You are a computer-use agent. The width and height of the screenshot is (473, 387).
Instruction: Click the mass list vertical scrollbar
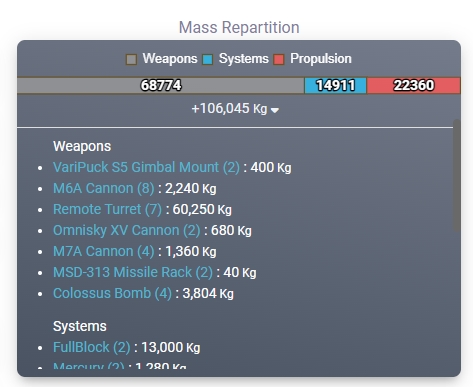point(456,175)
